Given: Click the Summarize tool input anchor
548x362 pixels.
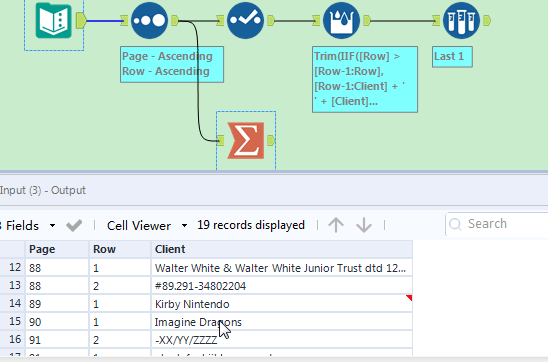Looking at the screenshot, I should tap(220, 140).
